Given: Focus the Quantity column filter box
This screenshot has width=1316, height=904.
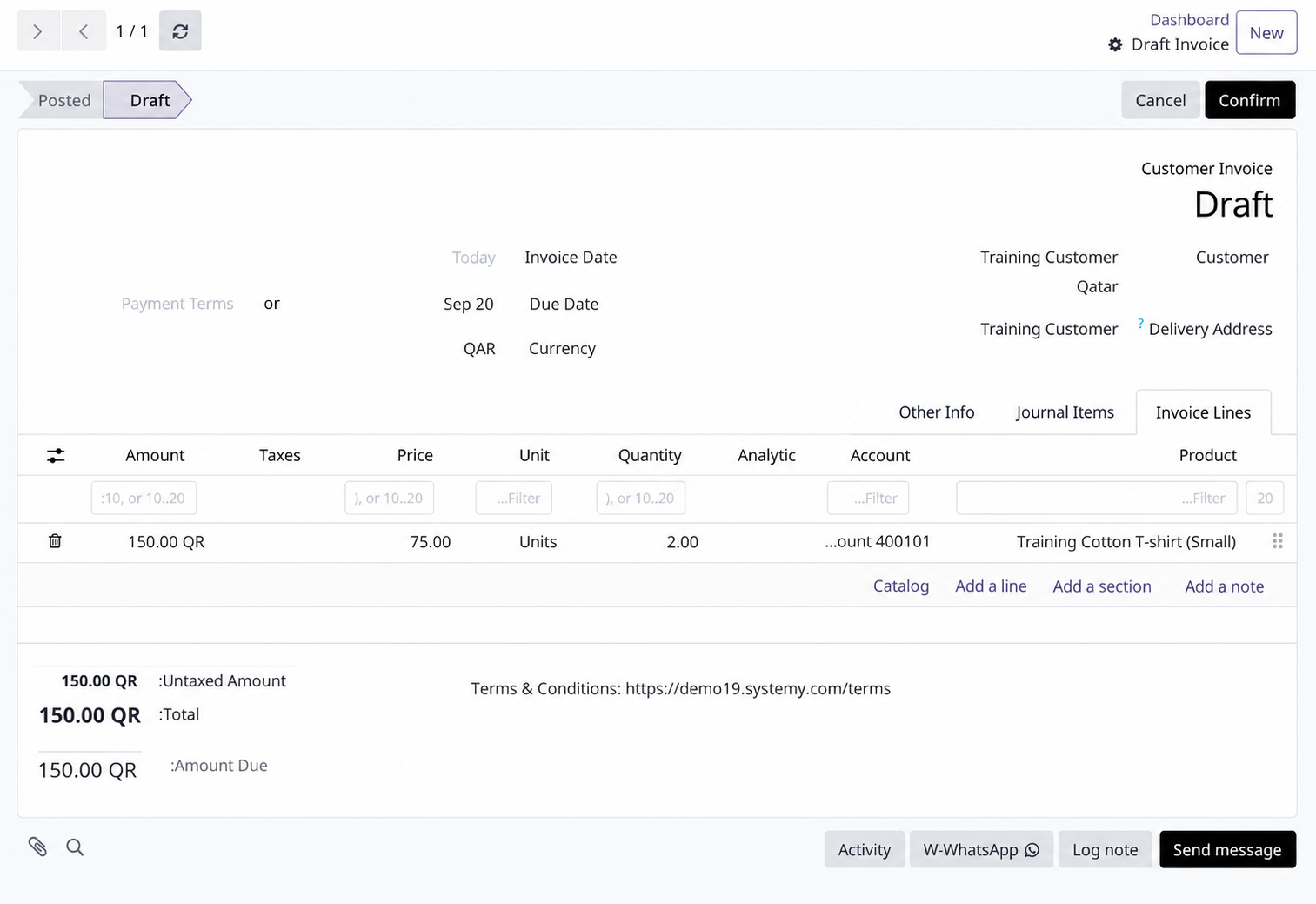Looking at the screenshot, I should tap(640, 498).
